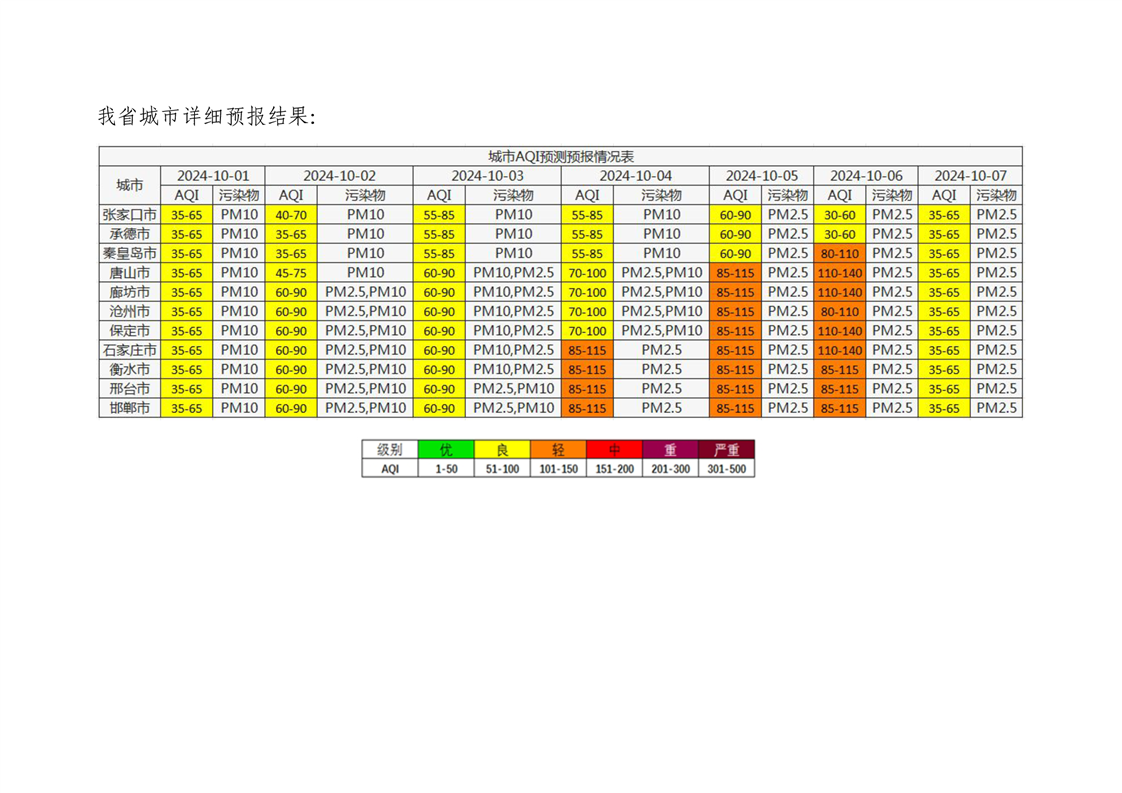1122x793 pixels.
Task: Click the 级别 label in the legend
Action: click(x=390, y=450)
